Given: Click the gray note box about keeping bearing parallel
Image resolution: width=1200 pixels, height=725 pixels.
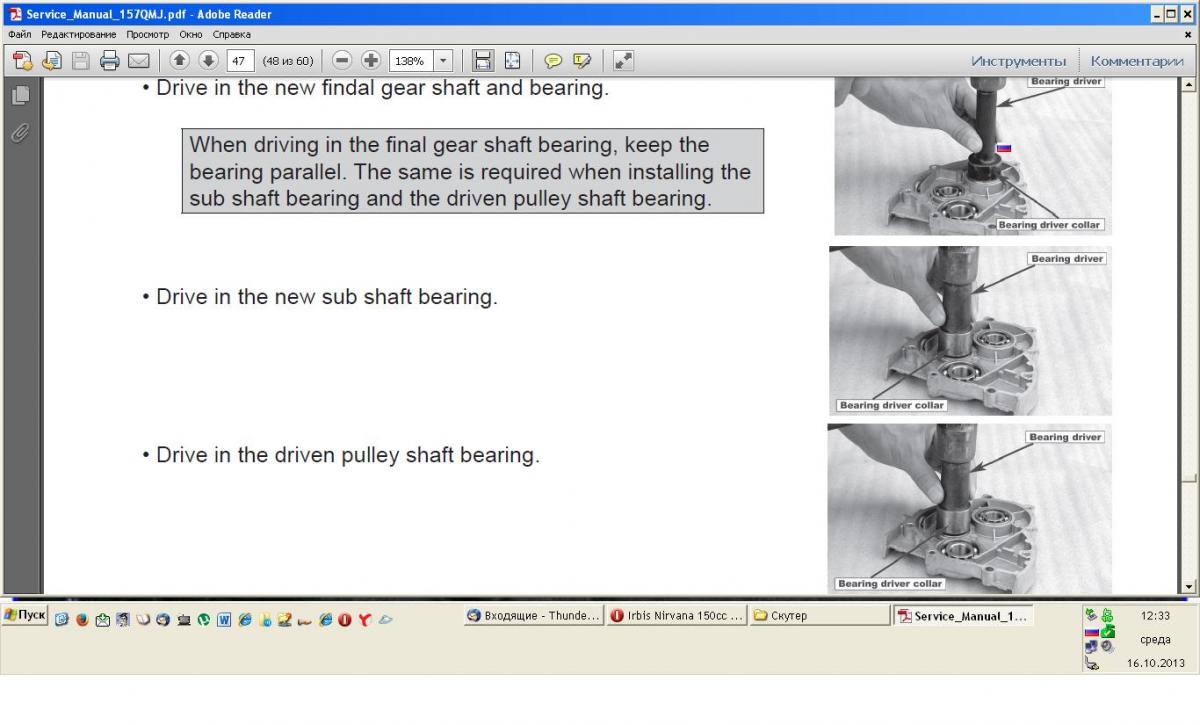Looking at the screenshot, I should (473, 171).
